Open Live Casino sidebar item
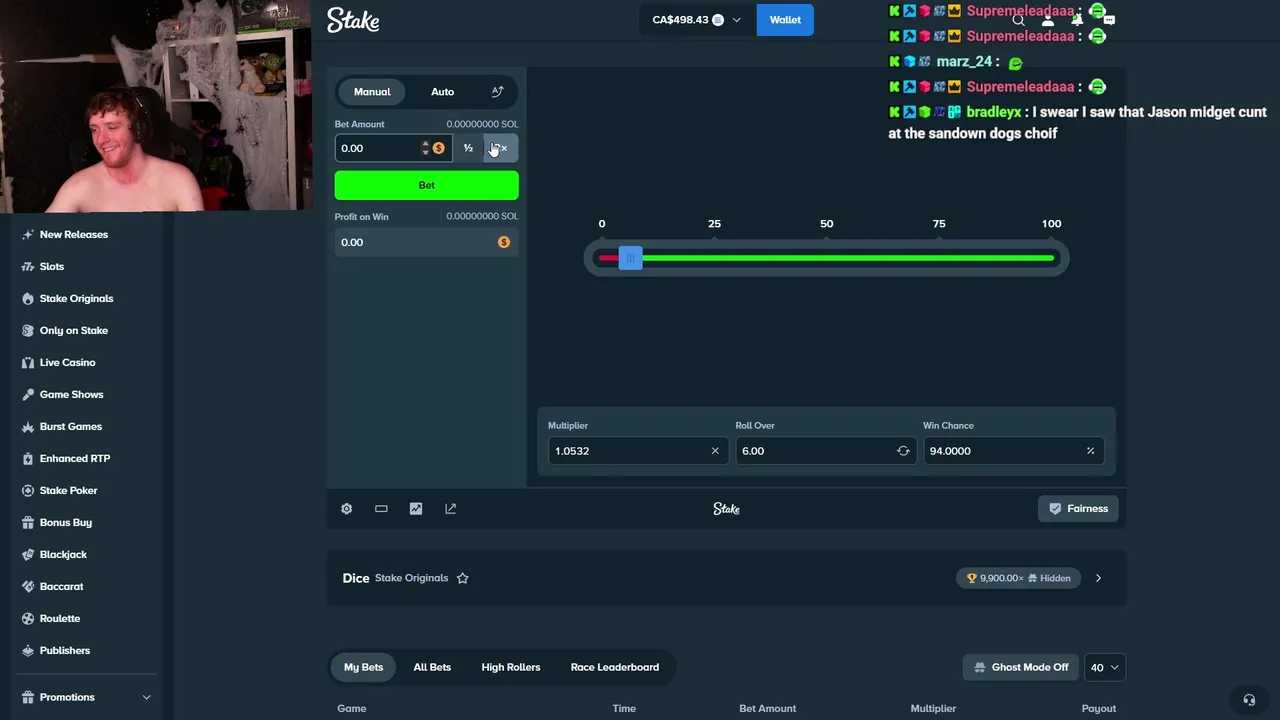Screen dimensions: 1280x720 point(67,362)
